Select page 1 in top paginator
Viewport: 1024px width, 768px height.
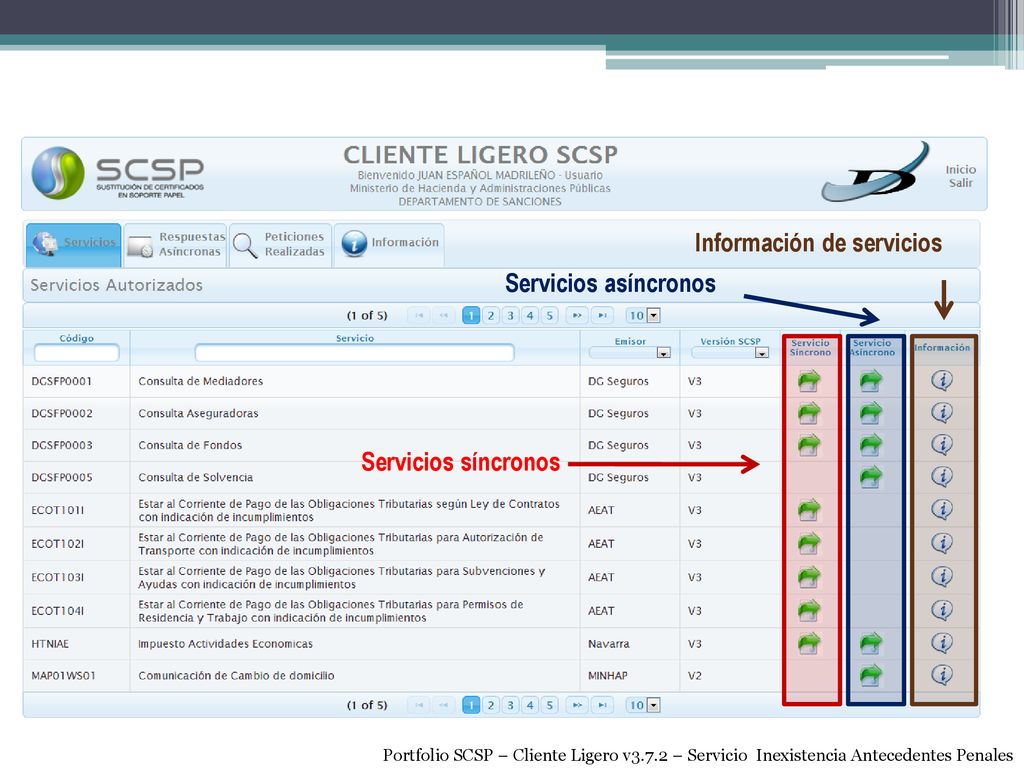click(x=471, y=315)
